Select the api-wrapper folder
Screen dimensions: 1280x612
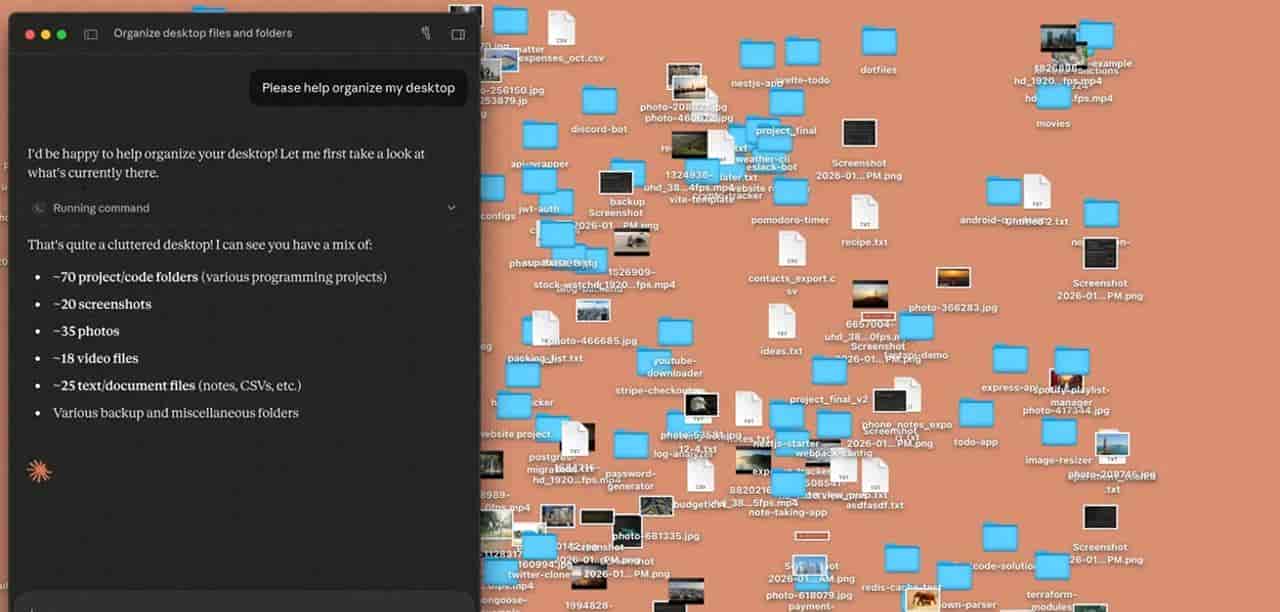point(540,135)
